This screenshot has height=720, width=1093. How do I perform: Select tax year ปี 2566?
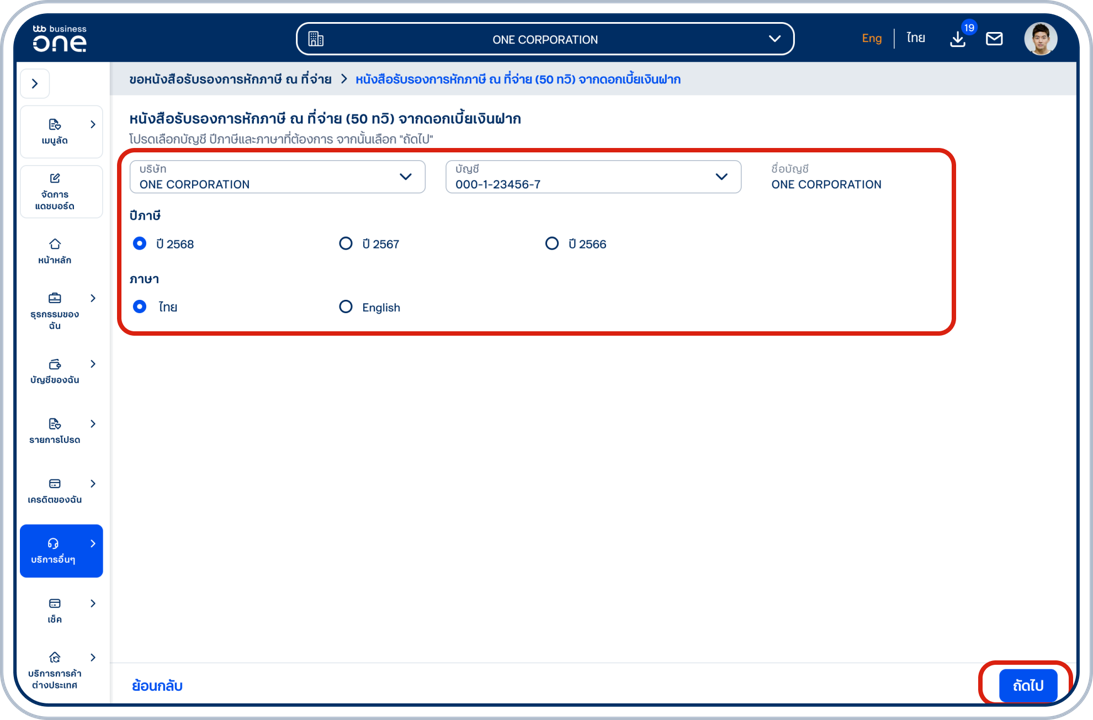tap(552, 243)
